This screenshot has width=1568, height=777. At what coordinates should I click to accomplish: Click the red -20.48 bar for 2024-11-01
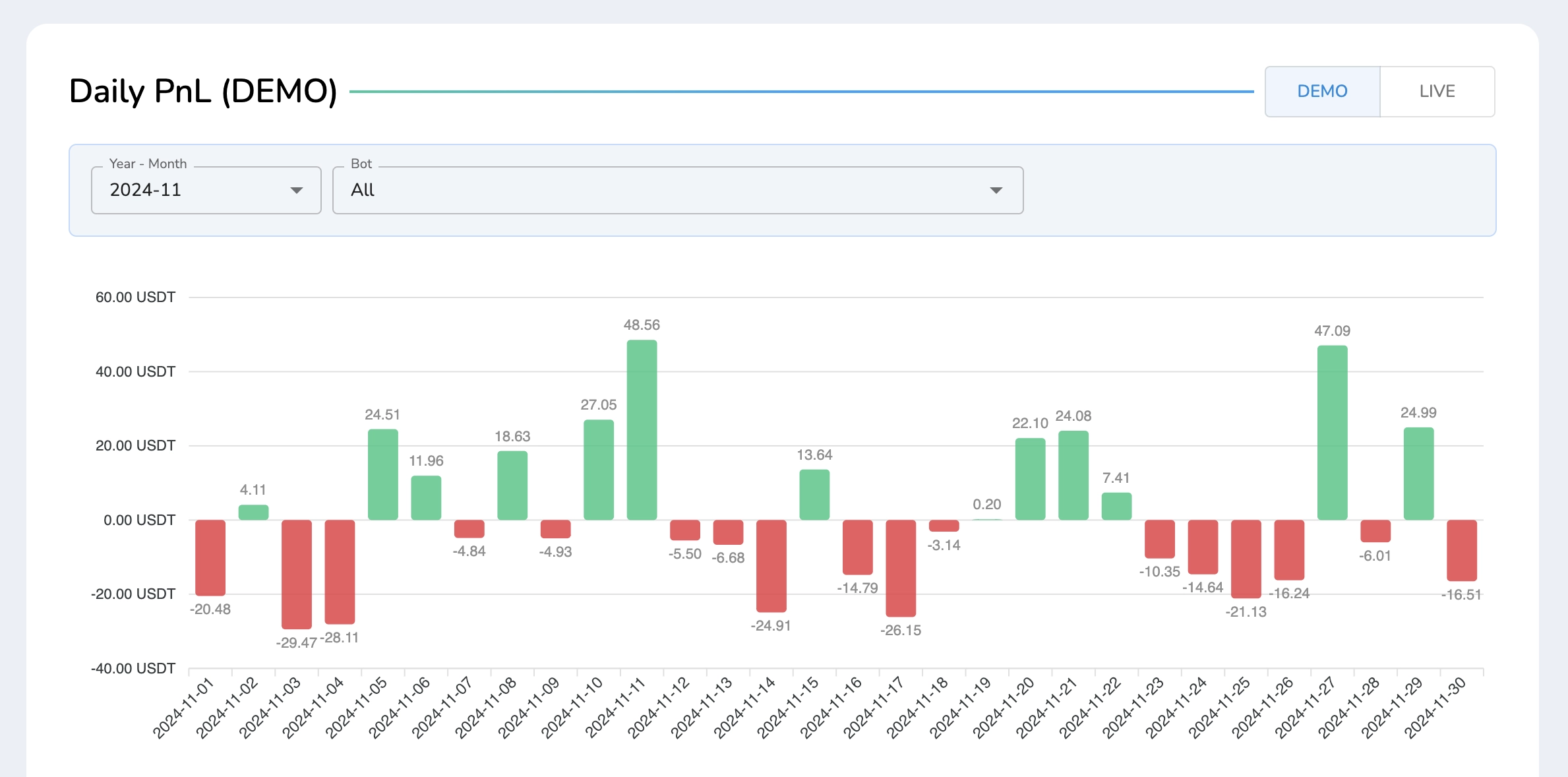coord(210,558)
